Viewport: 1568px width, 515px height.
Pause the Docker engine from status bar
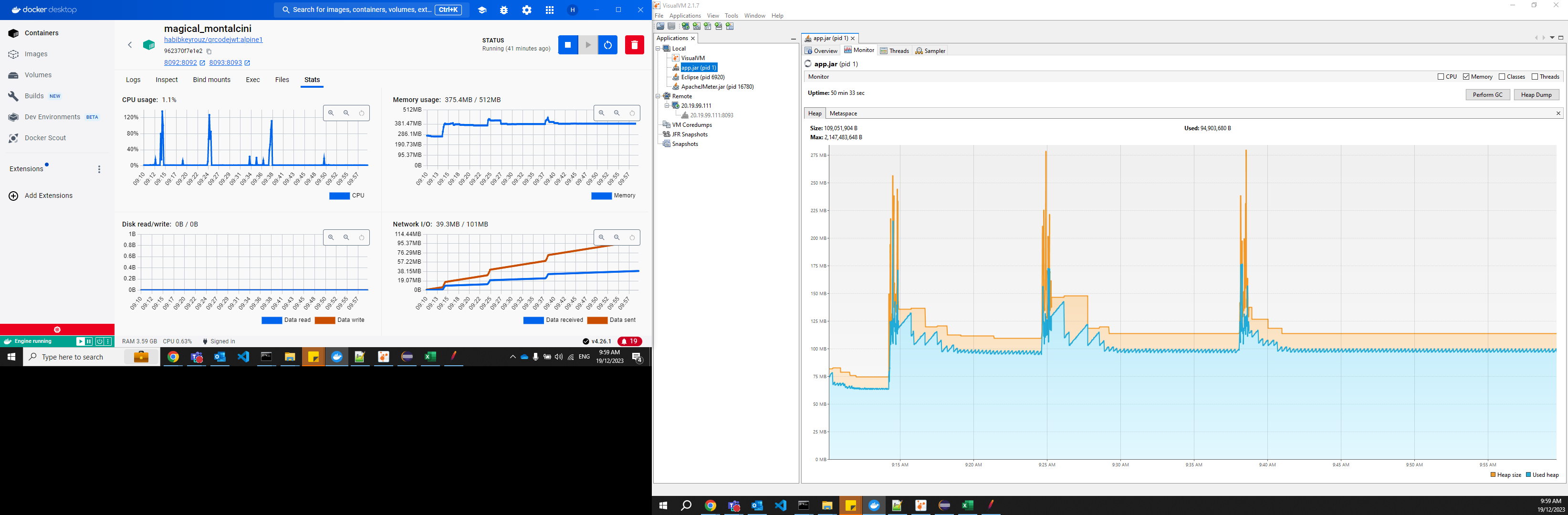tap(89, 342)
